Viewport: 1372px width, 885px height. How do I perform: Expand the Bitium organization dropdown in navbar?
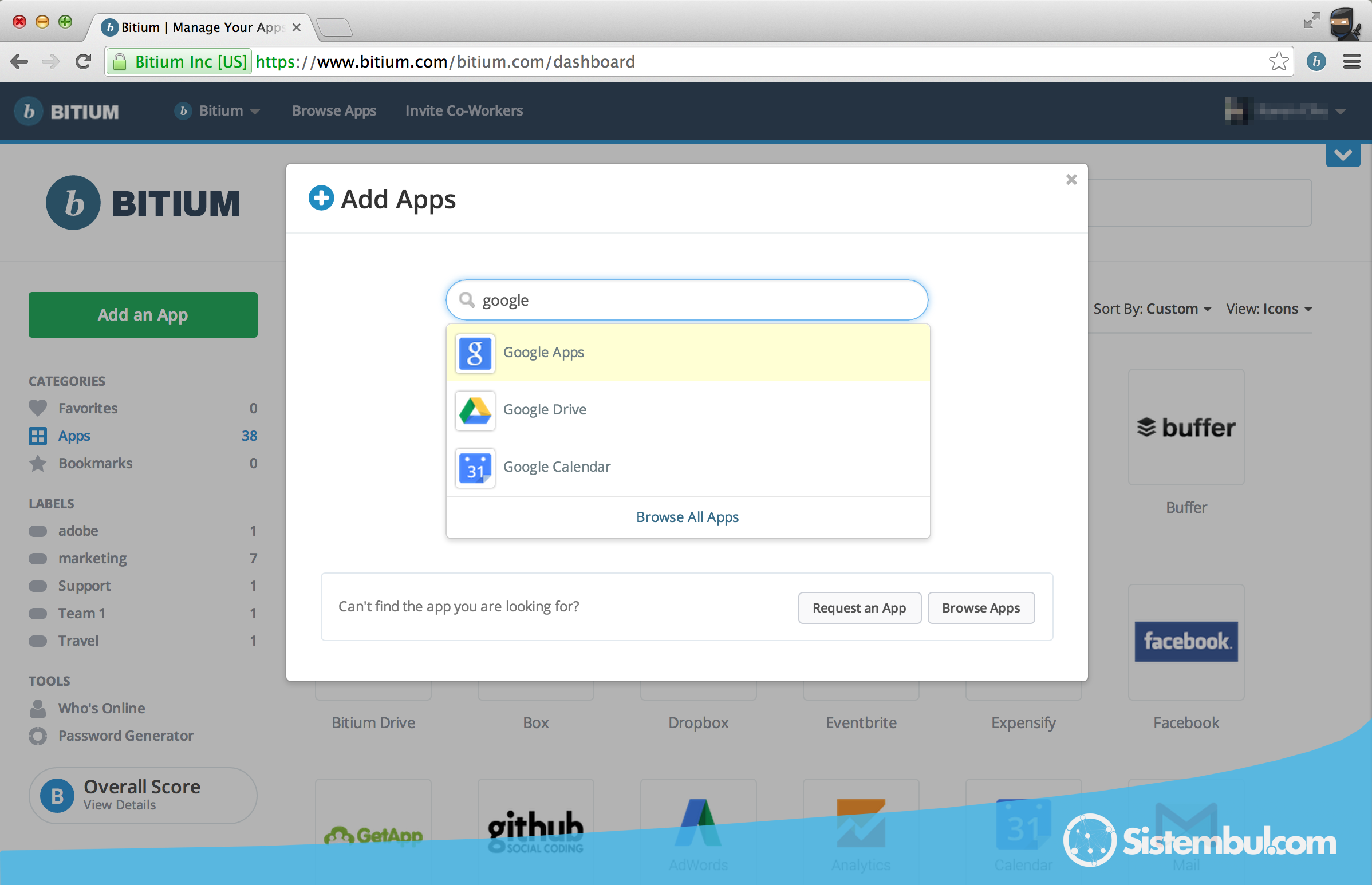[x=217, y=111]
